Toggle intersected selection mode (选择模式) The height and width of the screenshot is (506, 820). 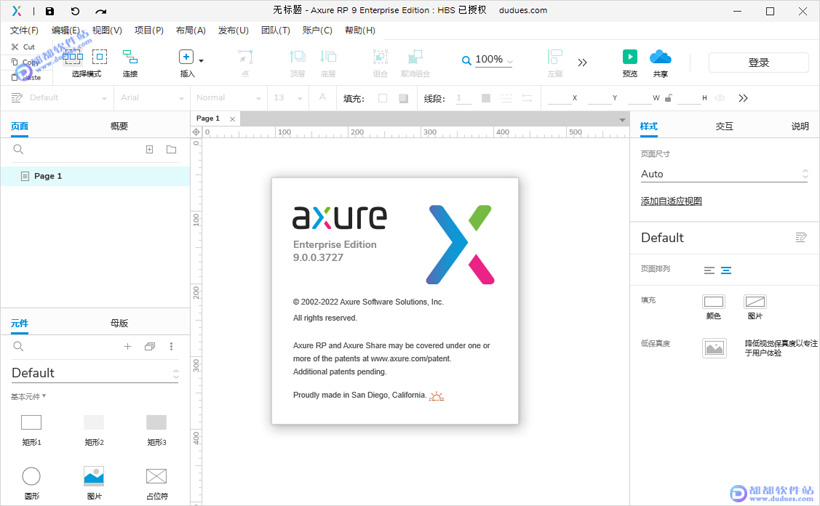[x=73, y=56]
